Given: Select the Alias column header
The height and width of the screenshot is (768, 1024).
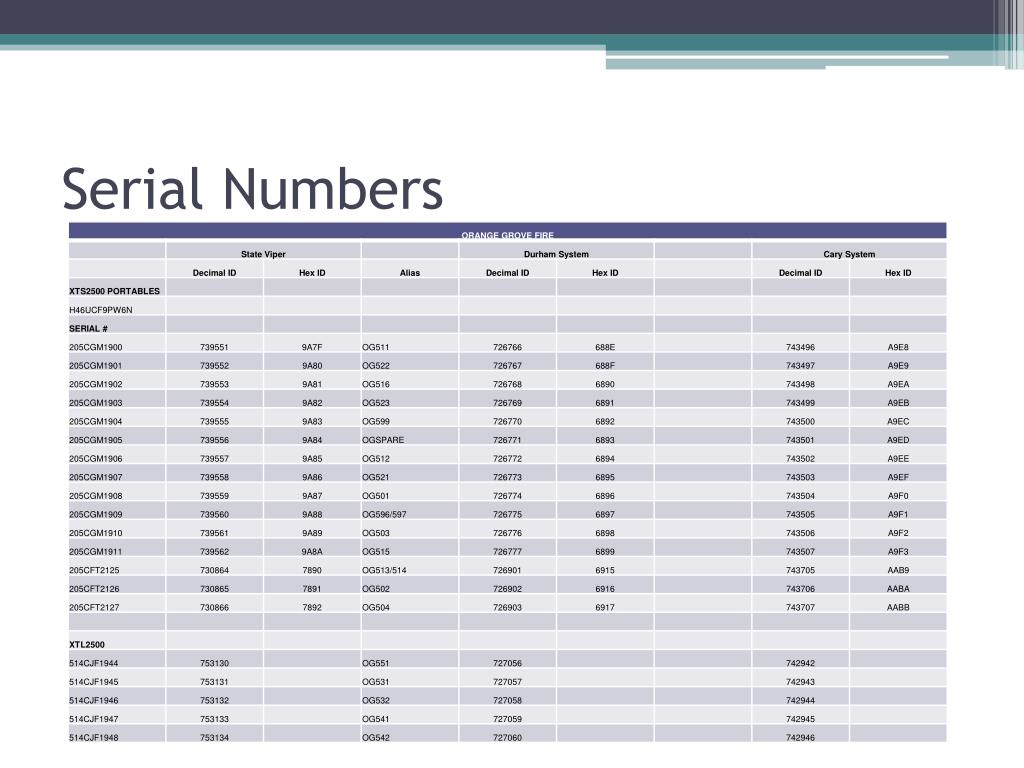Looking at the screenshot, I should coord(409,272).
